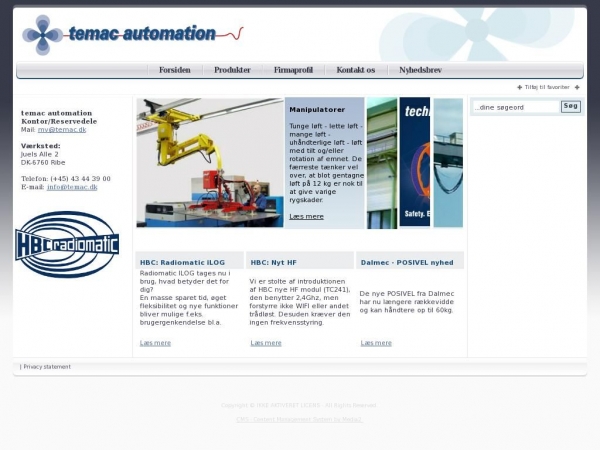Open the Forsiden menu item
Image resolution: width=600 pixels, height=450 pixels.
[174, 70]
